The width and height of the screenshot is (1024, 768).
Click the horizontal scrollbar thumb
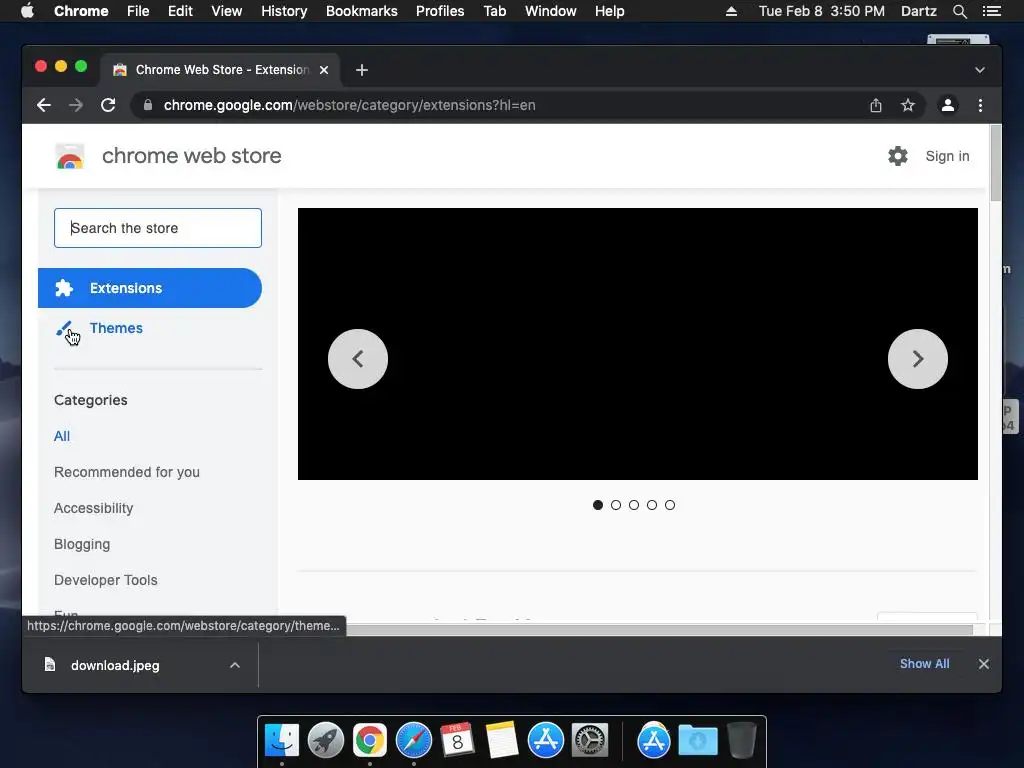pyautogui.click(x=660, y=630)
